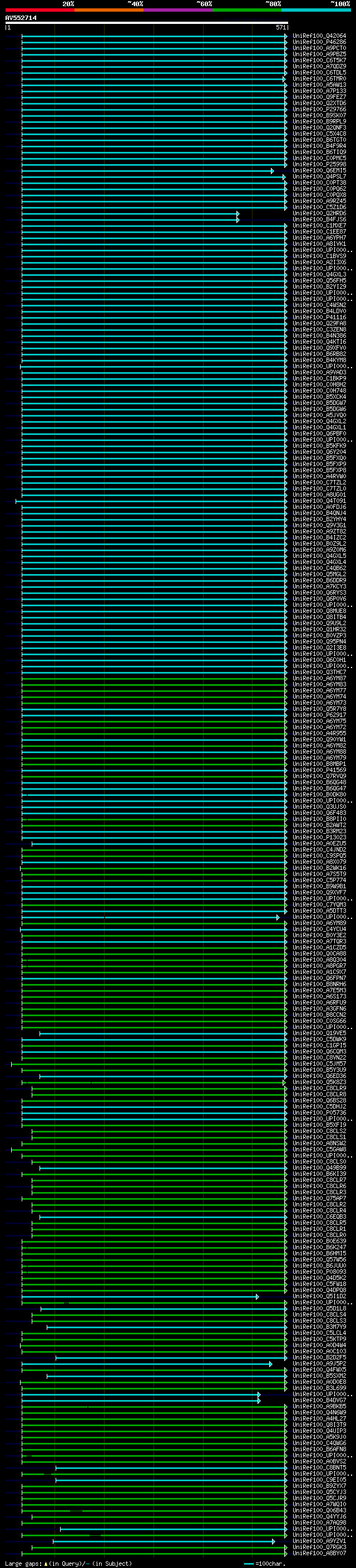This screenshot has width=356, height=1568.
Task: Select hit UniRef100_Q5R7Y8
Action: [x=319, y=709]
